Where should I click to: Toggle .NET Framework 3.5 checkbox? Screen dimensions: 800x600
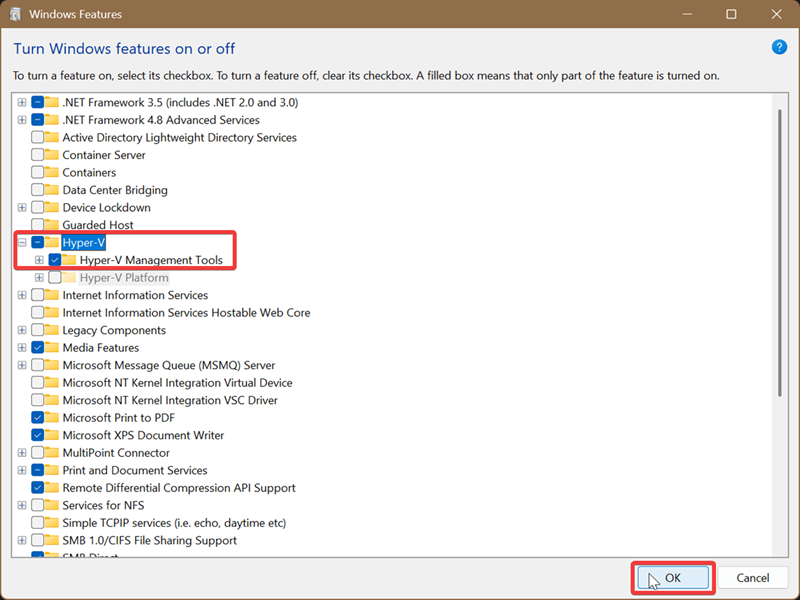click(37, 102)
